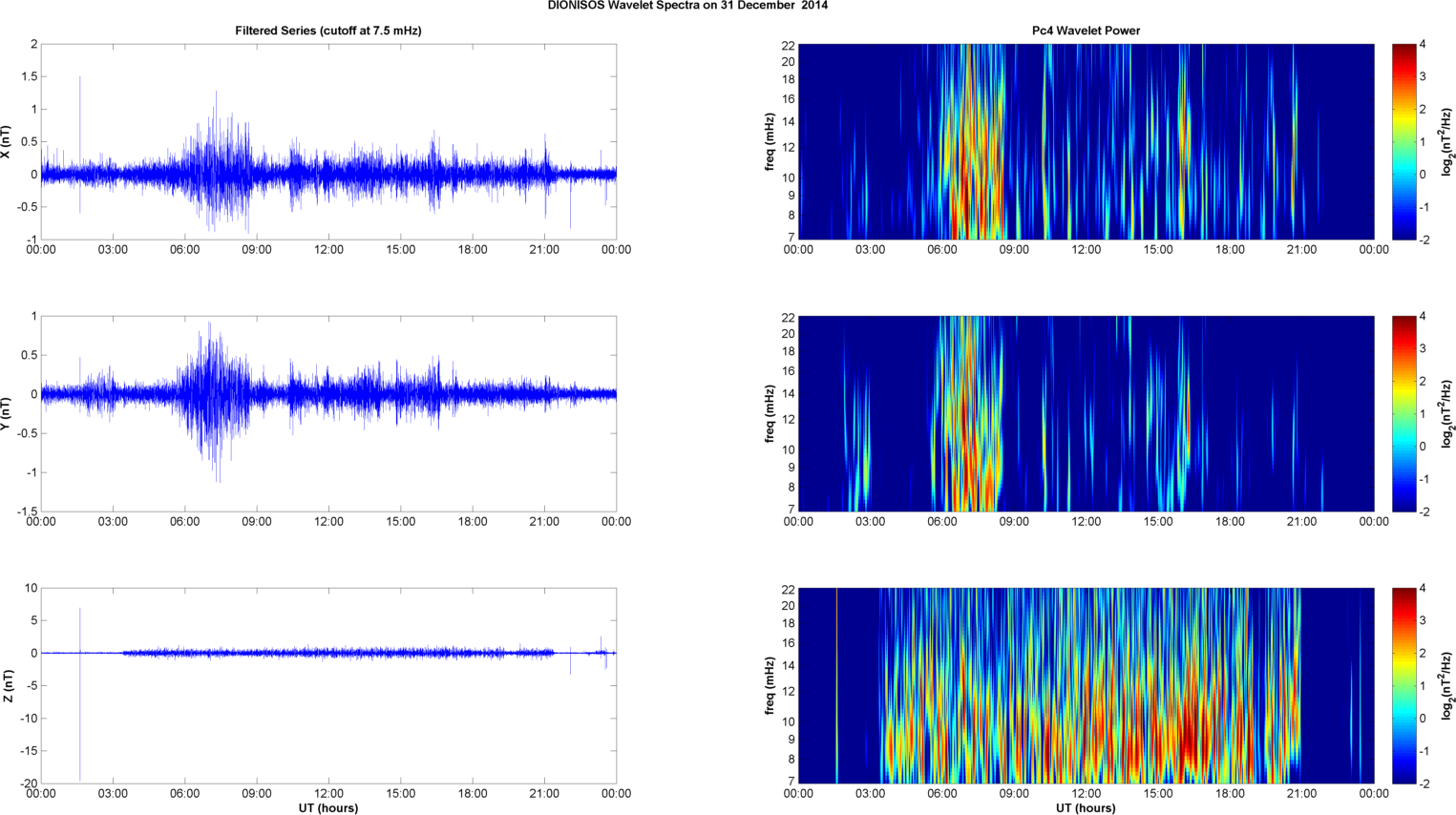Click the '0' tick on middle colorbar
Screen dimensions: 1456x815
pyautogui.click(x=1423, y=447)
